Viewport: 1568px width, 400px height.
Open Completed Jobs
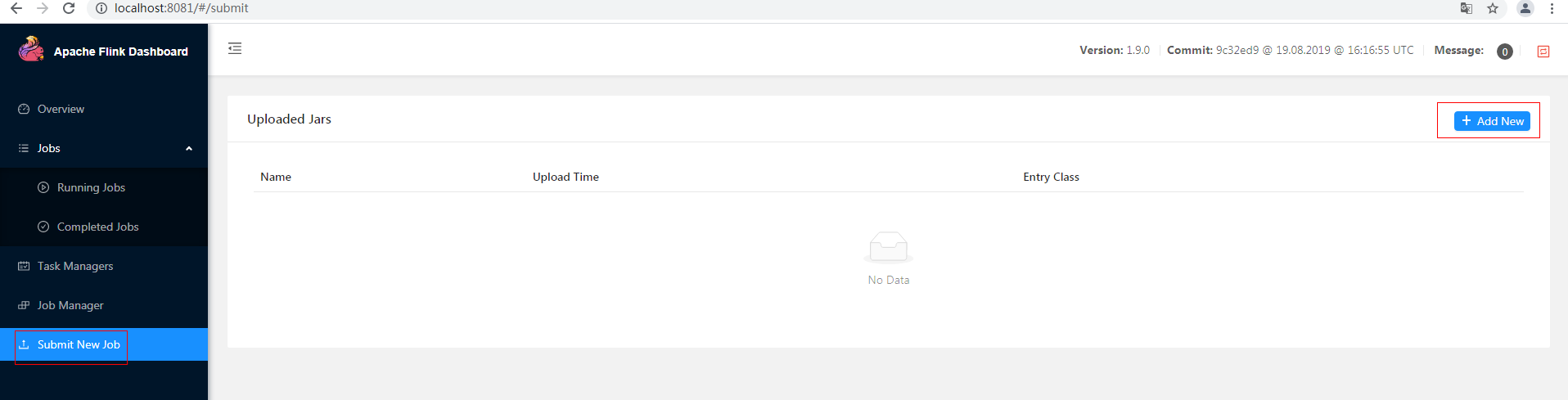coord(104,227)
